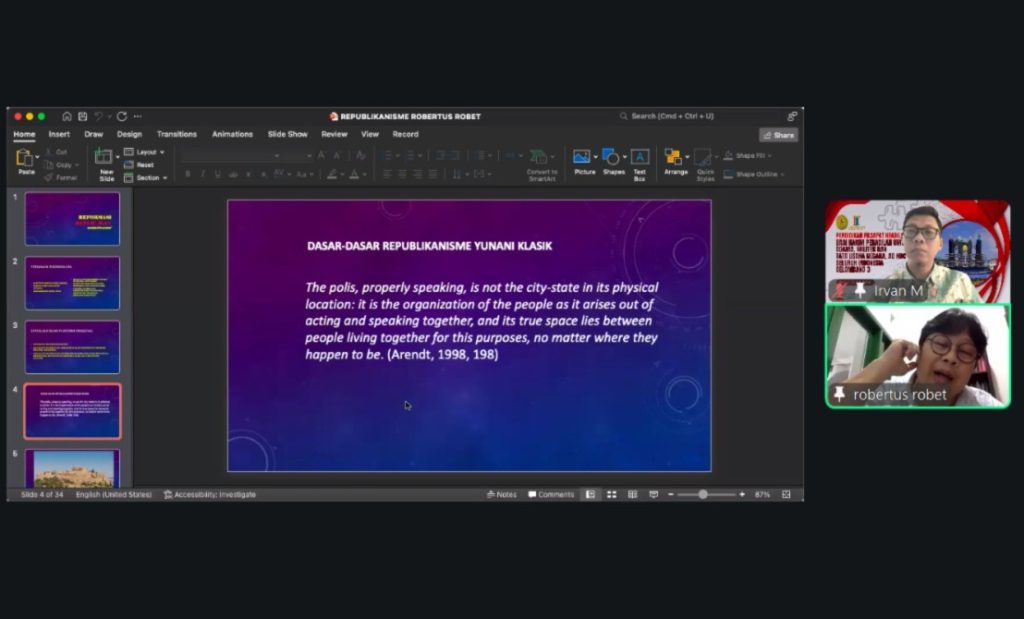The width and height of the screenshot is (1024, 619).
Task: Insert a Text Box
Action: (639, 165)
